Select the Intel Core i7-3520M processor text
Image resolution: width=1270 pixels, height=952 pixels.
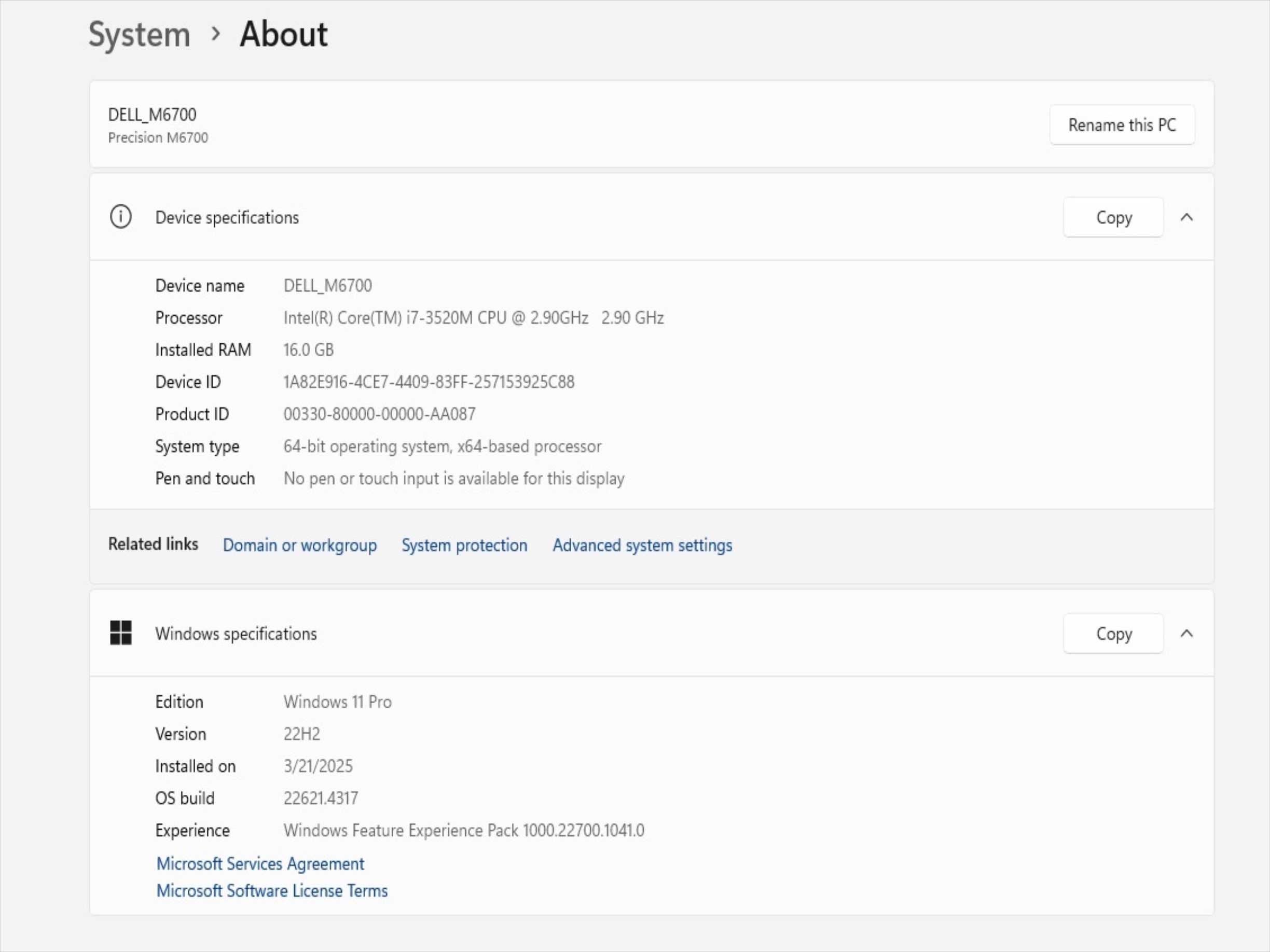pyautogui.click(x=474, y=317)
